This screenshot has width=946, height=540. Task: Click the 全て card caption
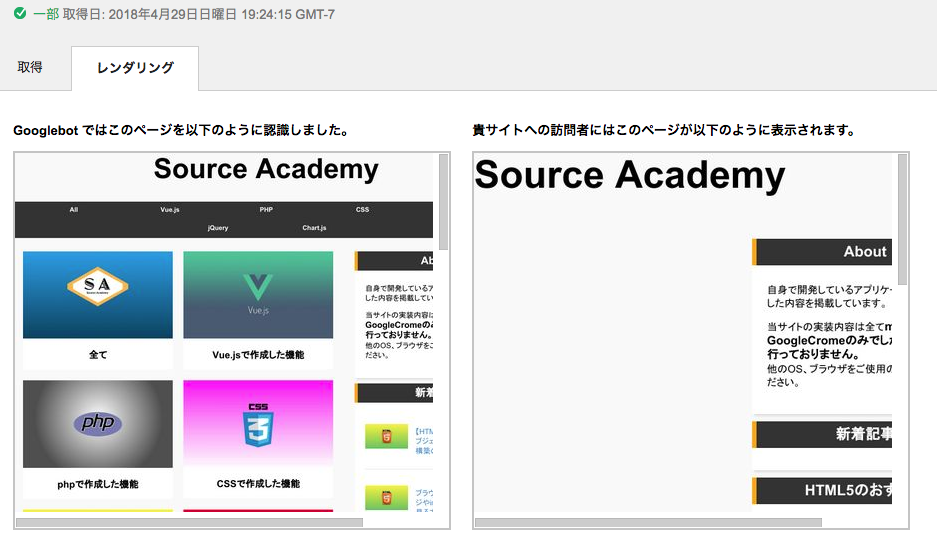point(98,355)
